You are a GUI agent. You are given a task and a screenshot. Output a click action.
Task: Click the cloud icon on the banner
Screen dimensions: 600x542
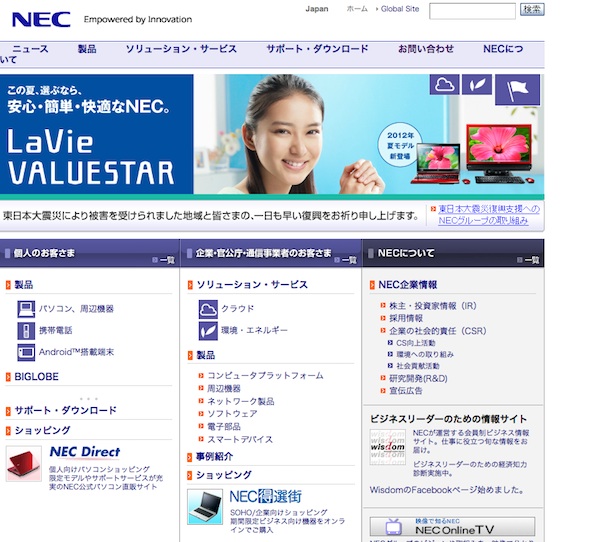444,84
